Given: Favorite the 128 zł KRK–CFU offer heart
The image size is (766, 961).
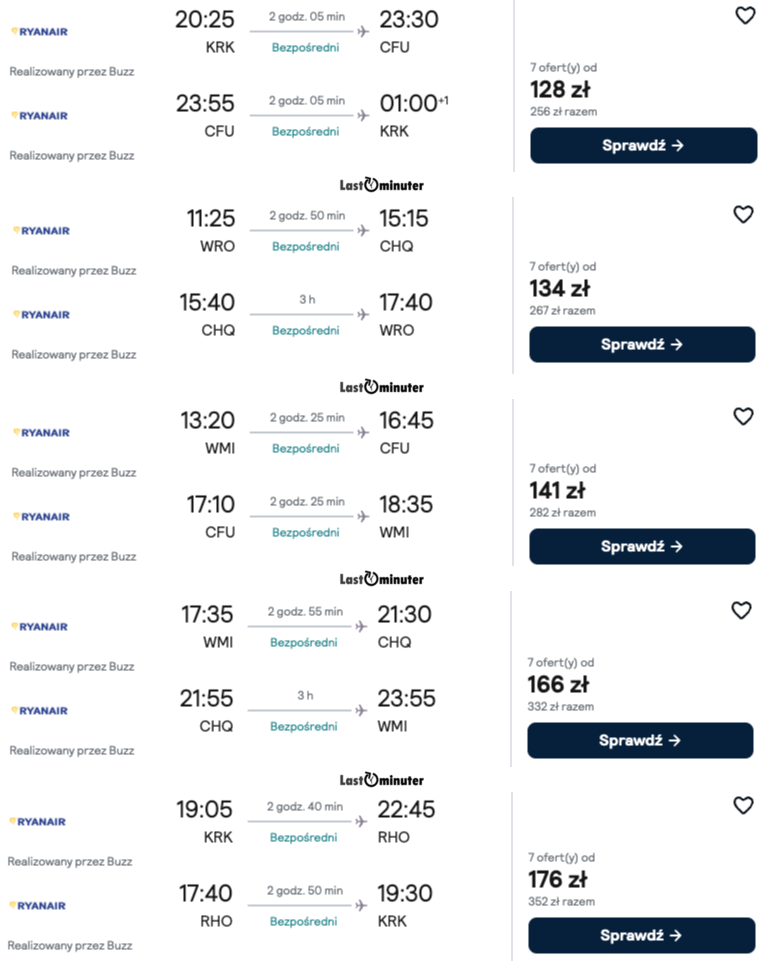Looking at the screenshot, I should coord(744,16).
